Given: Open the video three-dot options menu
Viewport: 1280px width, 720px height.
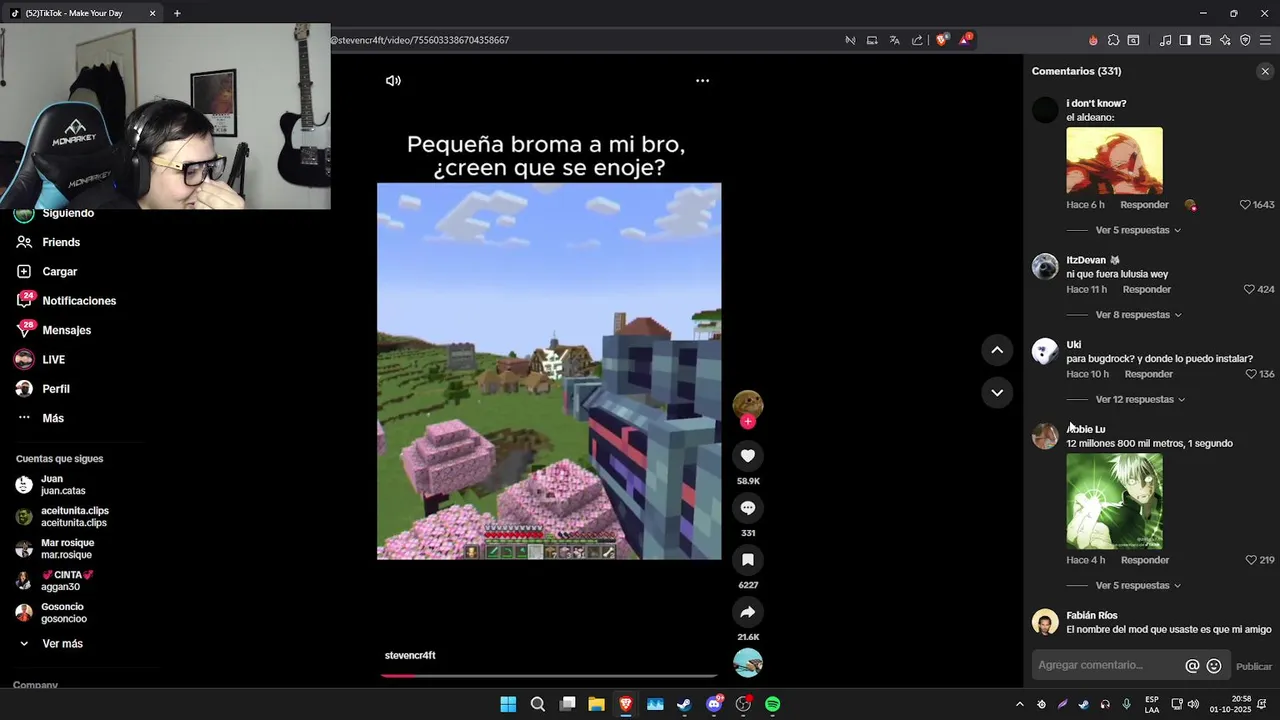Looking at the screenshot, I should point(702,81).
